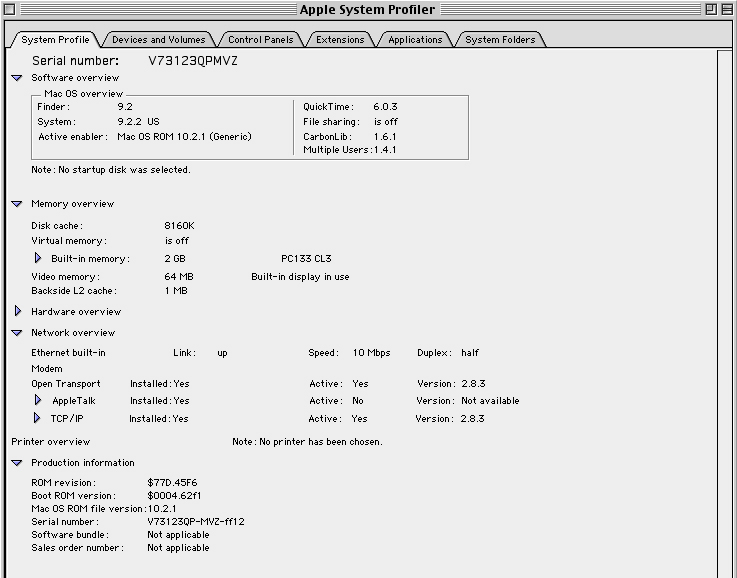Click serial number V73123QP-MVZ-ff12

(x=196, y=522)
